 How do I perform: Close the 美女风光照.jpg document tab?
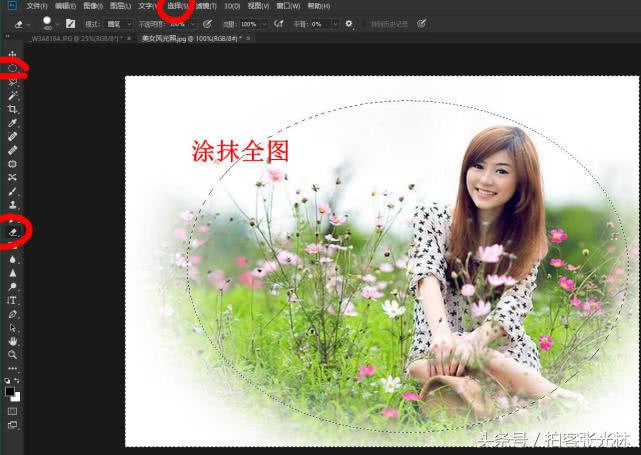point(248,38)
